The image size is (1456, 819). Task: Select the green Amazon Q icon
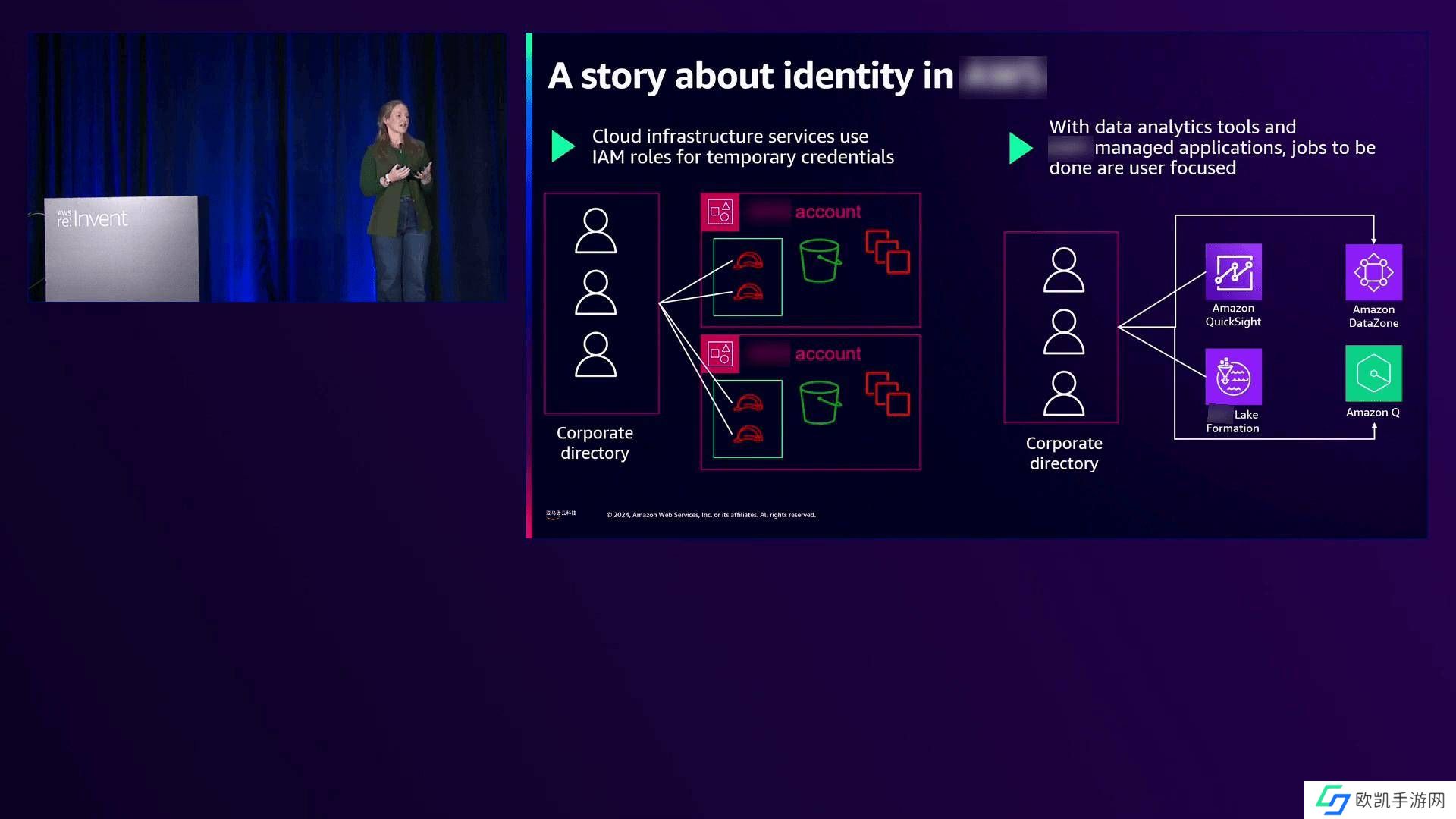pyautogui.click(x=1373, y=373)
